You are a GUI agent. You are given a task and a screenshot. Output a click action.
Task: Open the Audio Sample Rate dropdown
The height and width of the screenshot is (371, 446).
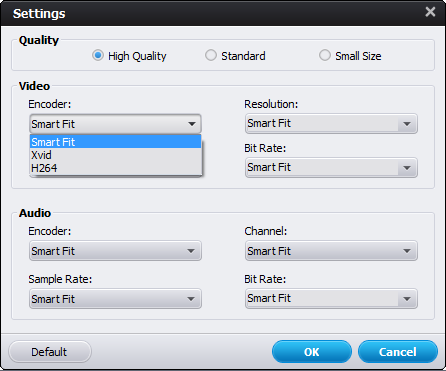(x=115, y=299)
